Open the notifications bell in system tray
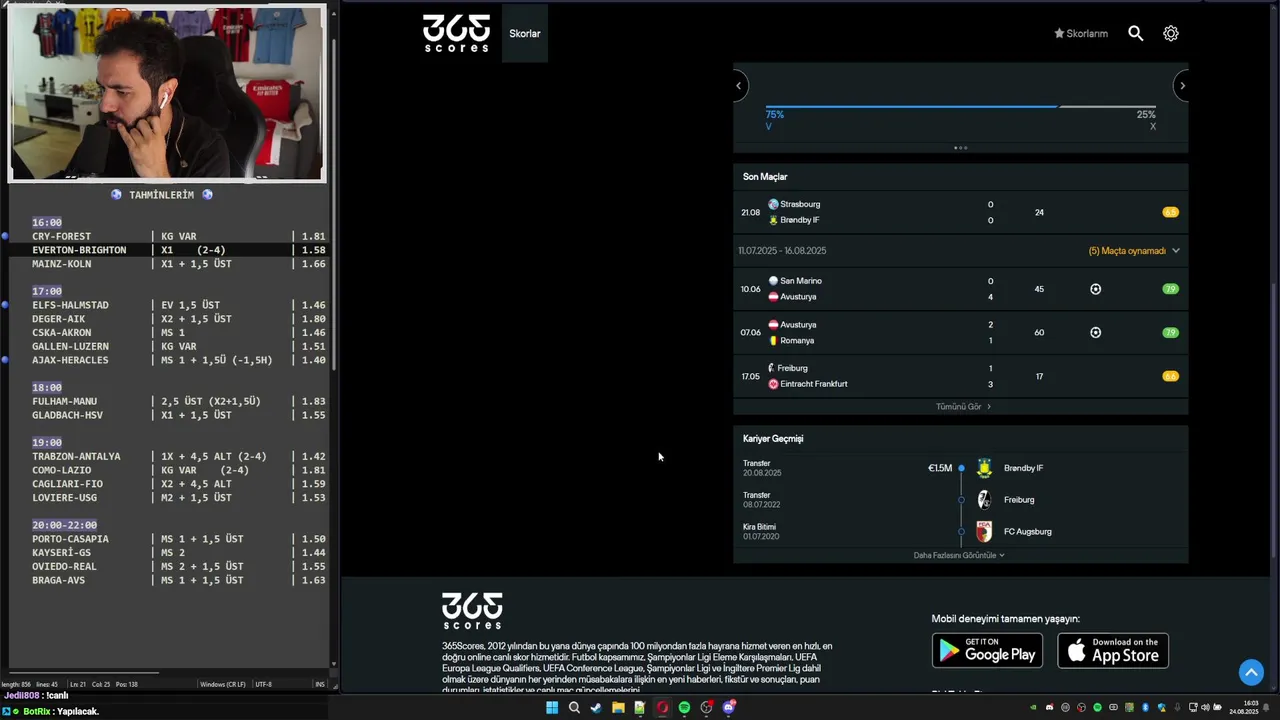 coord(1267,707)
